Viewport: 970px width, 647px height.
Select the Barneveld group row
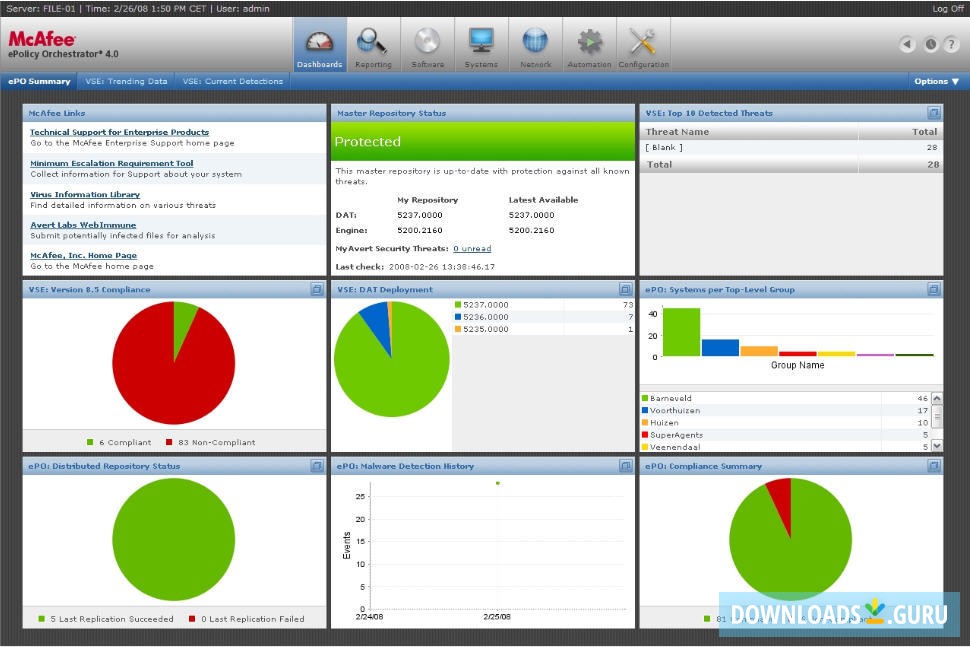click(786, 398)
